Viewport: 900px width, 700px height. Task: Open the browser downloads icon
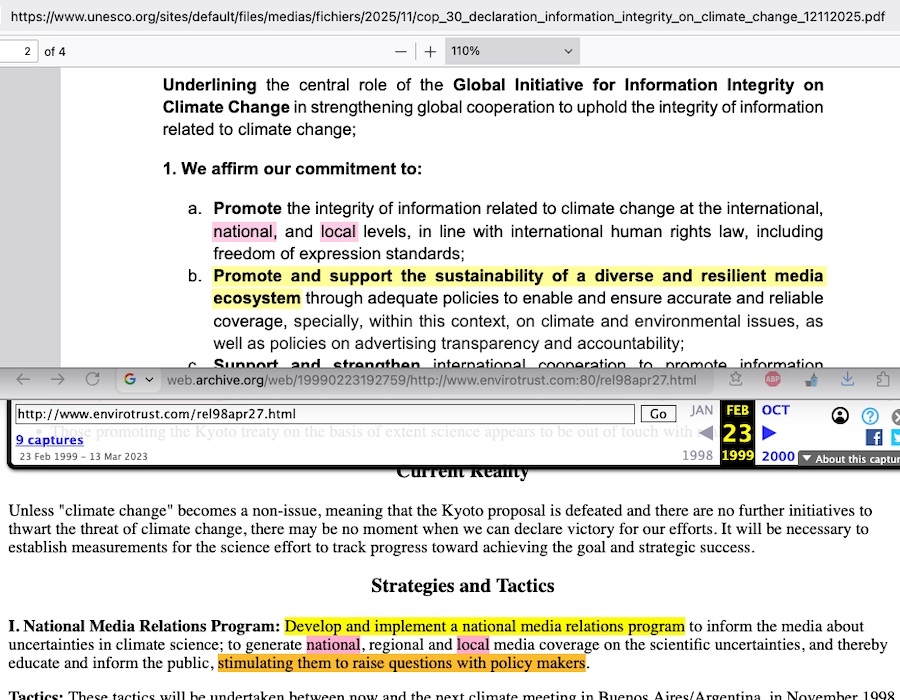(847, 380)
